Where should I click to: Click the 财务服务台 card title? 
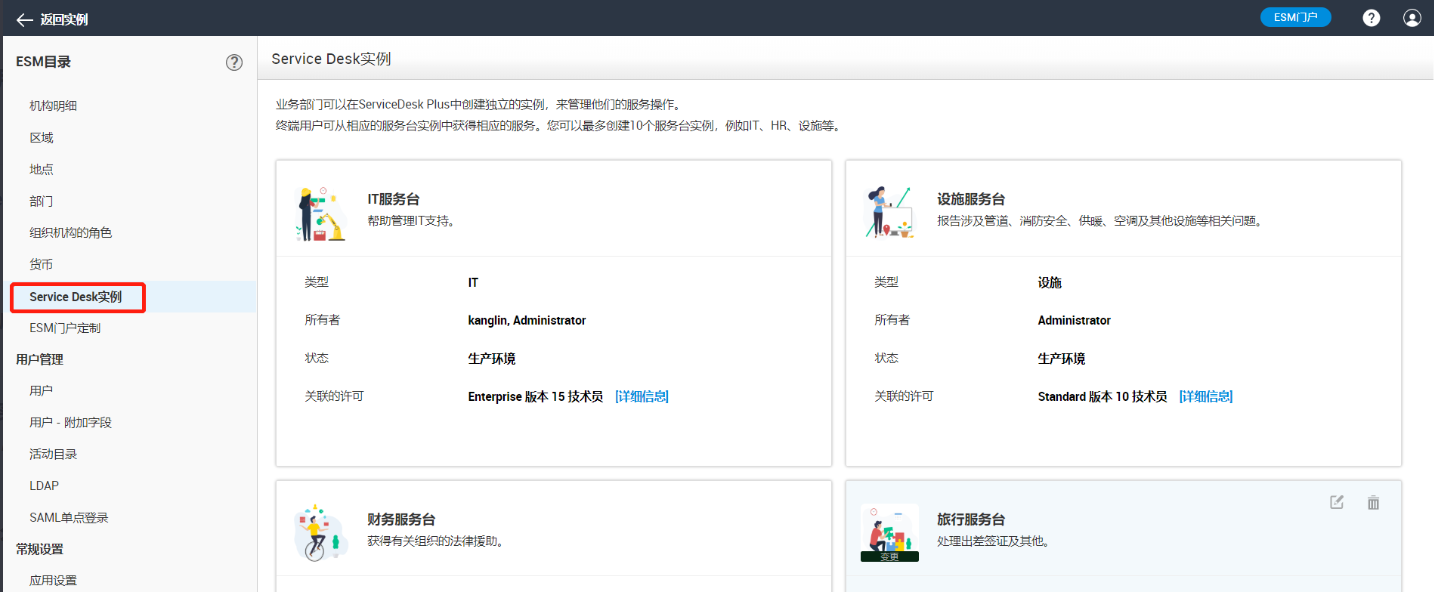pos(402,520)
